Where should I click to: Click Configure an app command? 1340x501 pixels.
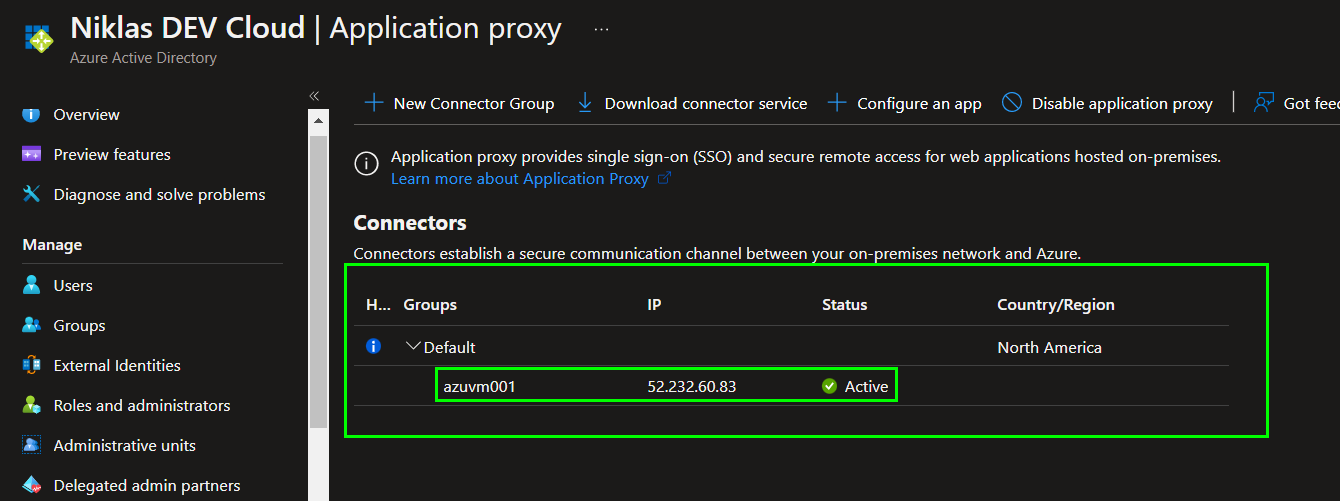[x=905, y=103]
